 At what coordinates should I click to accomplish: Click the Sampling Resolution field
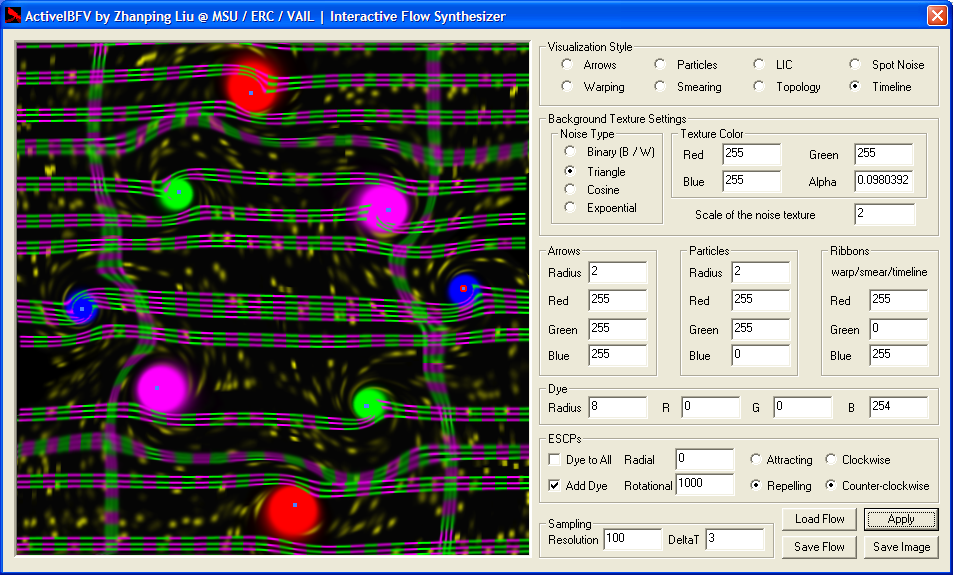[632, 540]
